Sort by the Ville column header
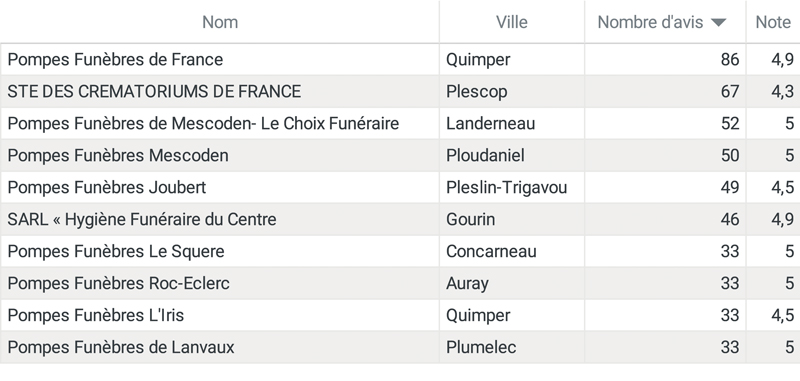Image resolution: width=800 pixels, height=381 pixels. point(512,22)
